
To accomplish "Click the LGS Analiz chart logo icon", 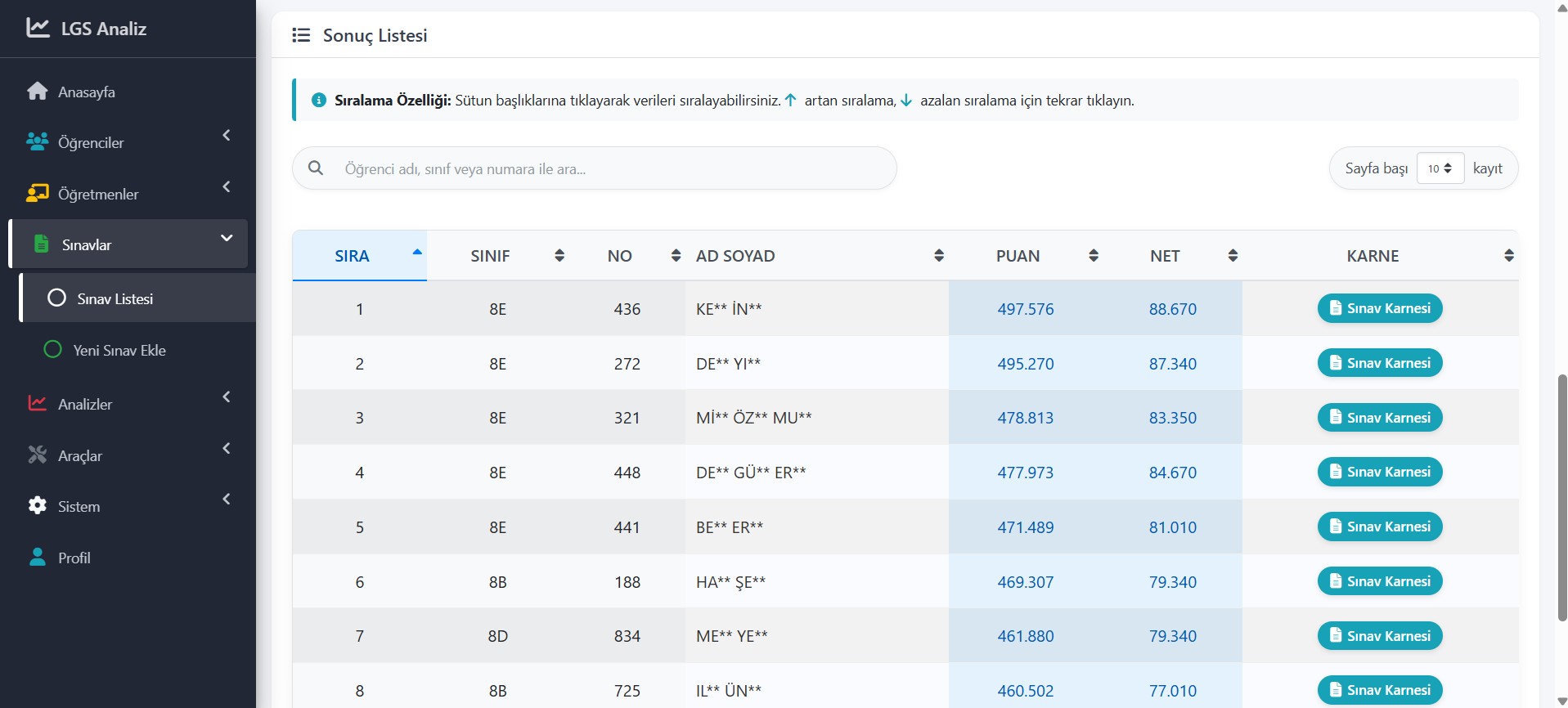I will [38, 28].
